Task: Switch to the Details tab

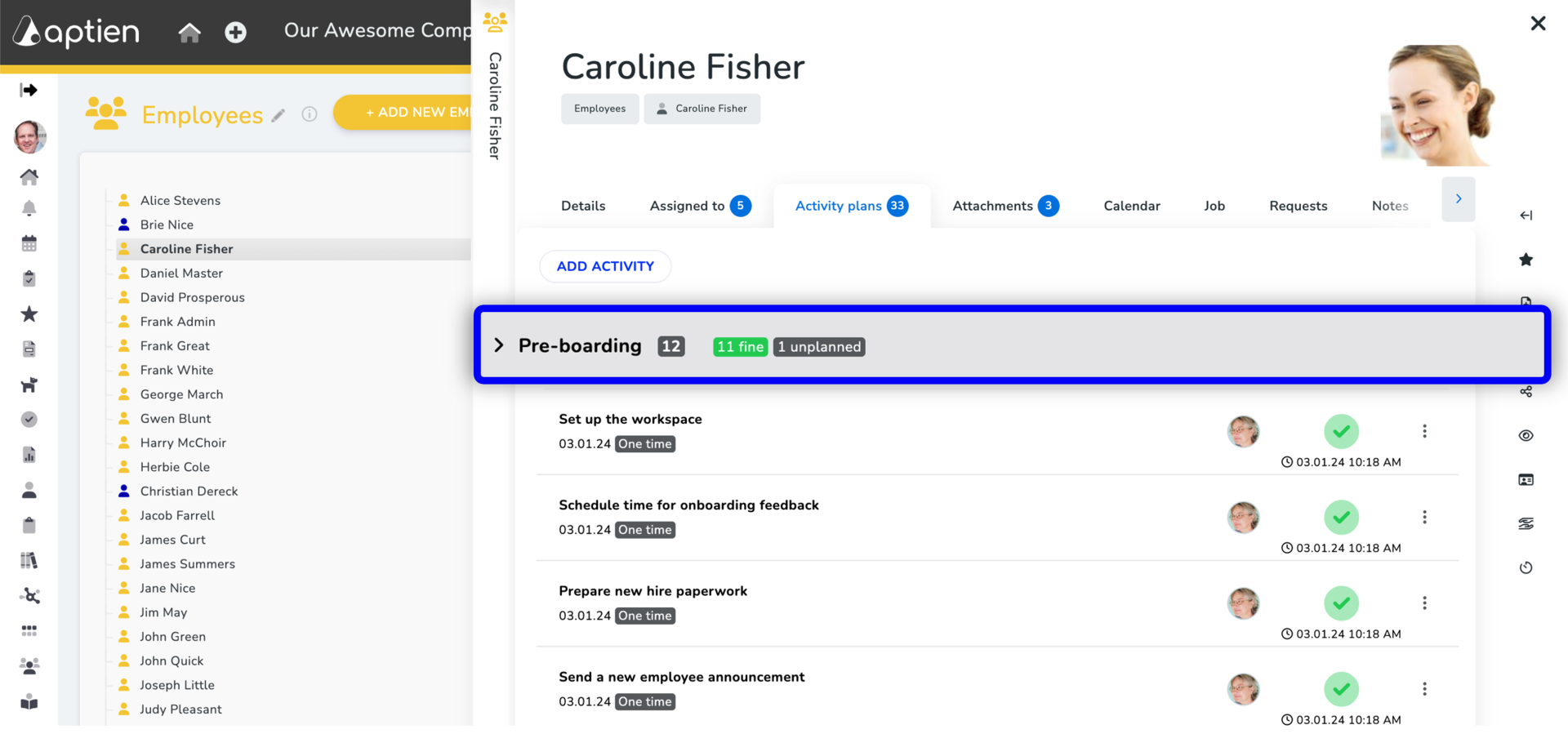Action: 583,206
